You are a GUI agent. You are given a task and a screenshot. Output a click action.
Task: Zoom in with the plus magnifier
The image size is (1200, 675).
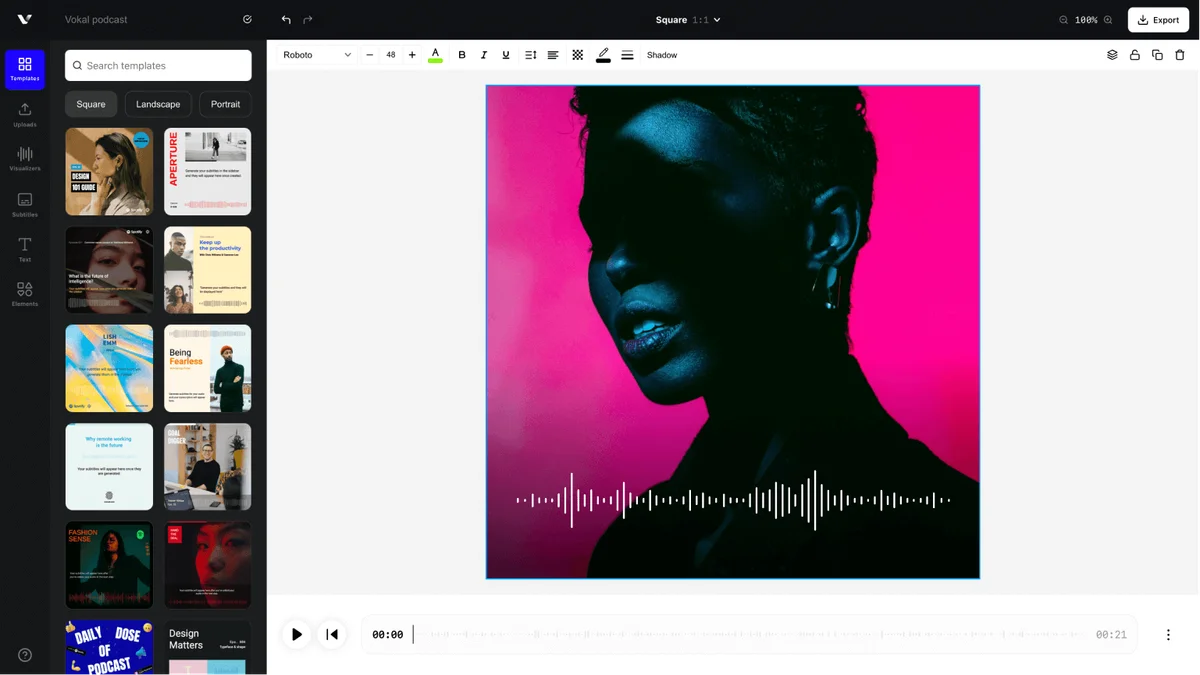pos(1108,20)
